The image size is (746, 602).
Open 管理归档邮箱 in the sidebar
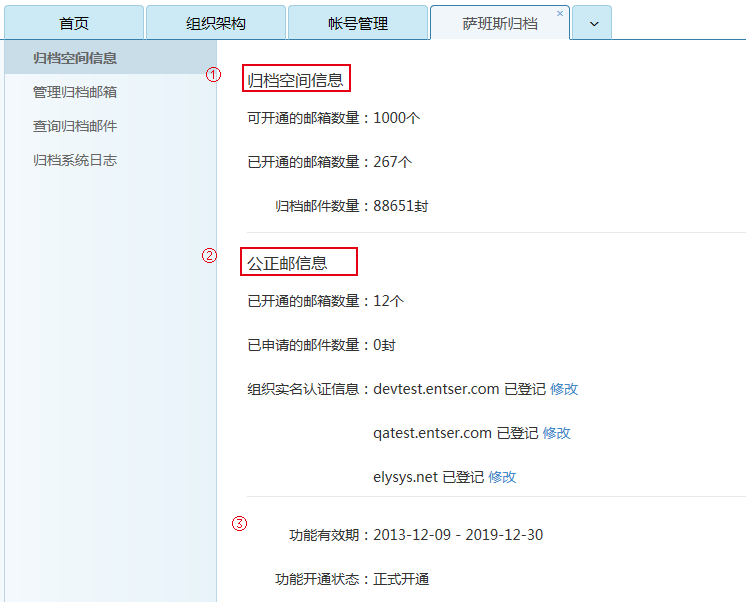pos(75,92)
